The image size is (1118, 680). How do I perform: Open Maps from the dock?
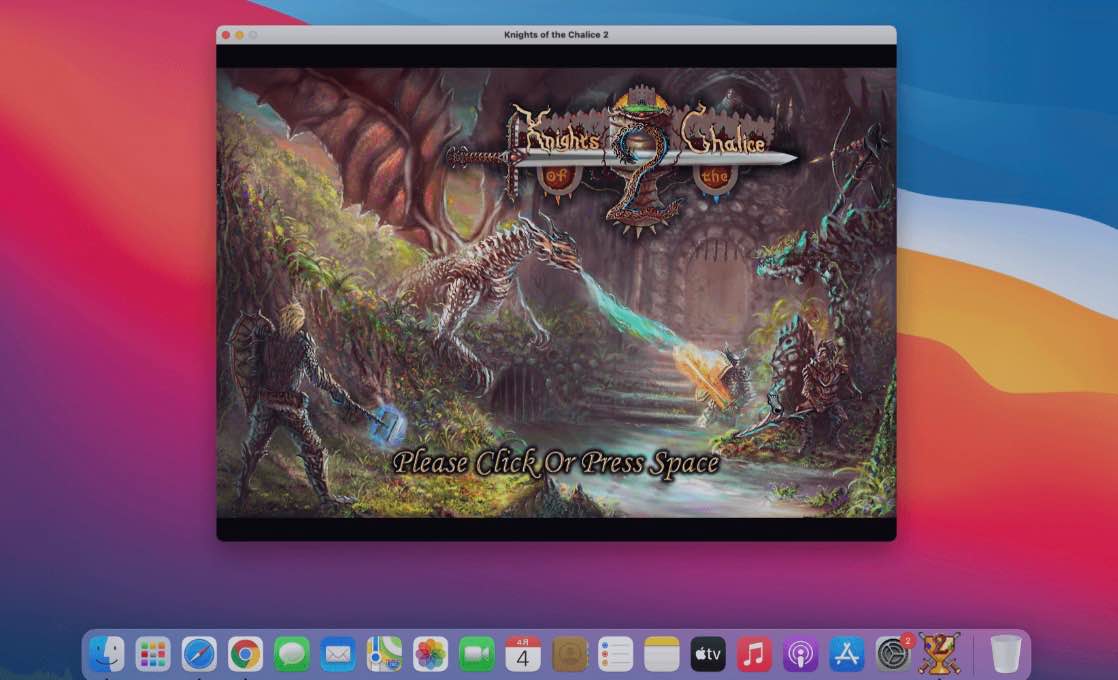(x=384, y=654)
